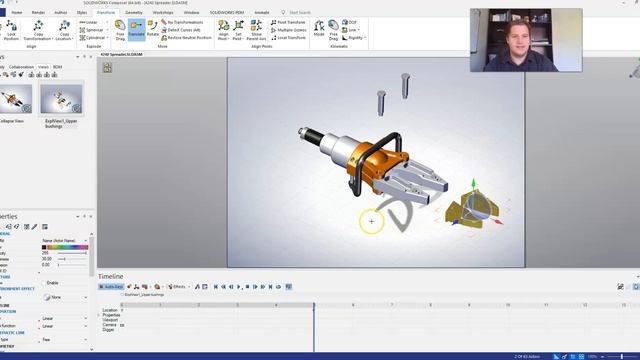The width and height of the screenshot is (640, 360).
Task: Open the Copy Location dropdown
Action: tap(64, 31)
